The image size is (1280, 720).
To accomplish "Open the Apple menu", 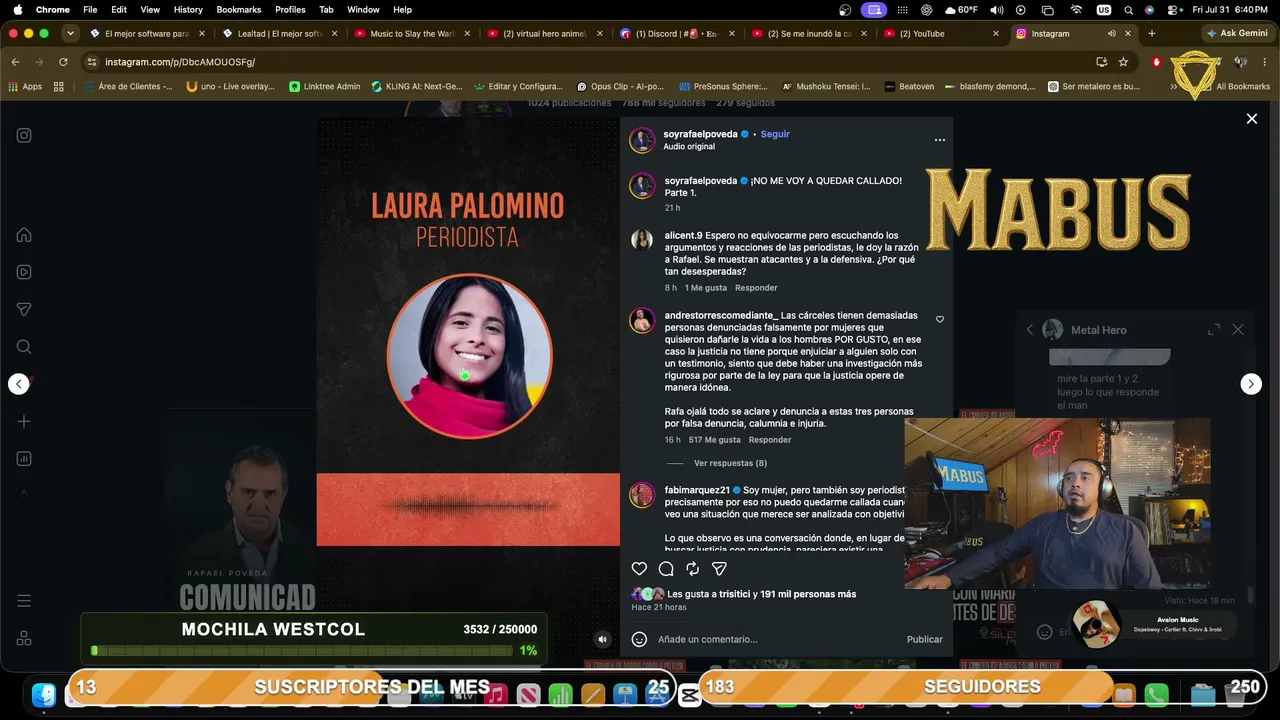I will coord(16,10).
